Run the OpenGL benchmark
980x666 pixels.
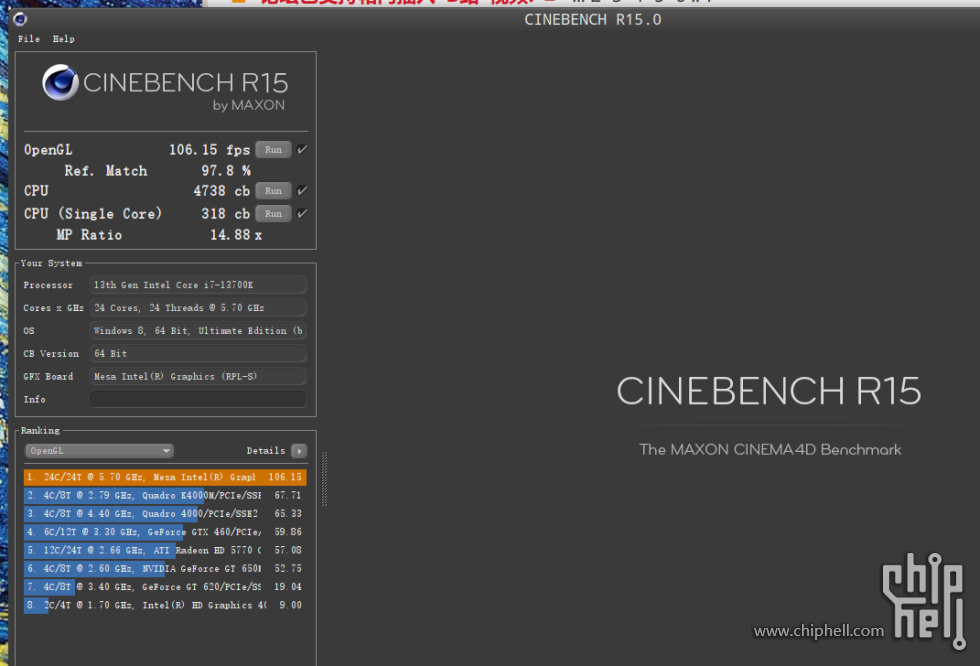(x=273, y=150)
